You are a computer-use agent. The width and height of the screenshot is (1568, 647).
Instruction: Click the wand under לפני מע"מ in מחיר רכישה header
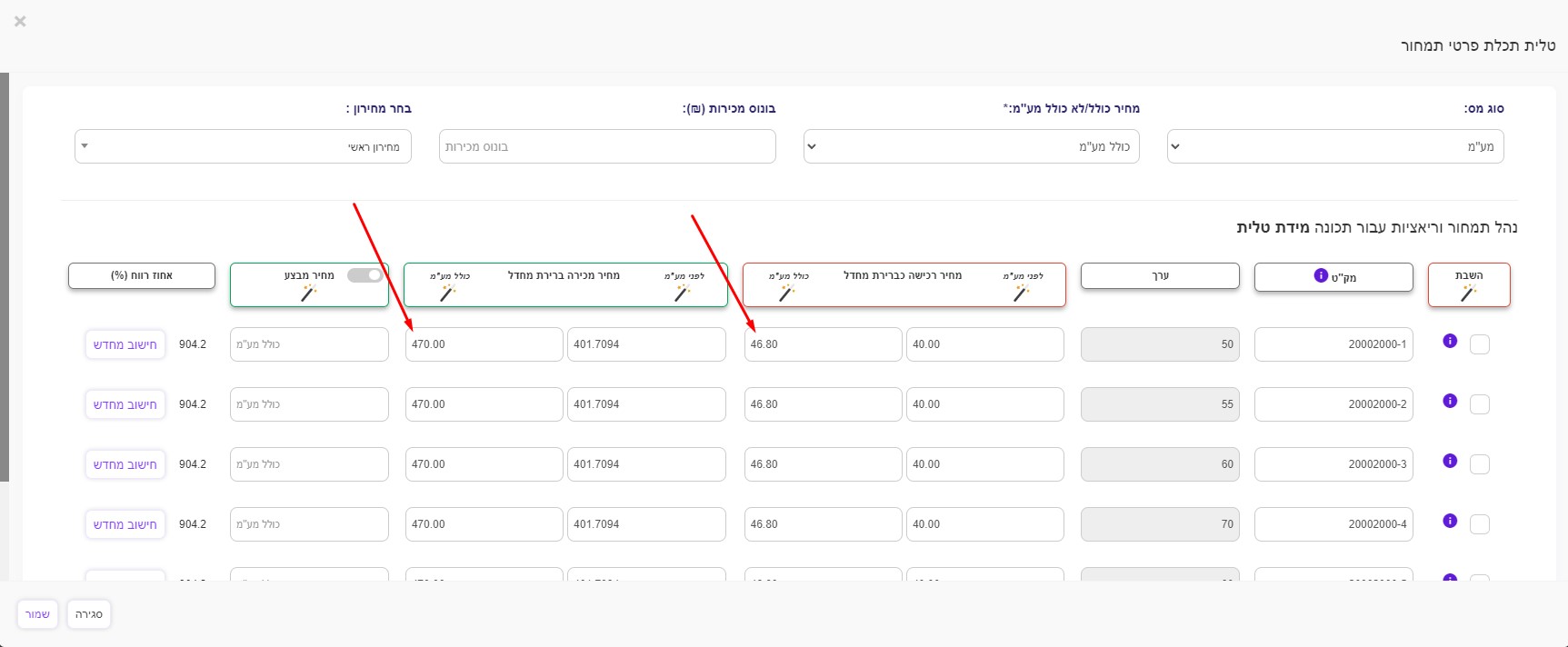click(1021, 293)
